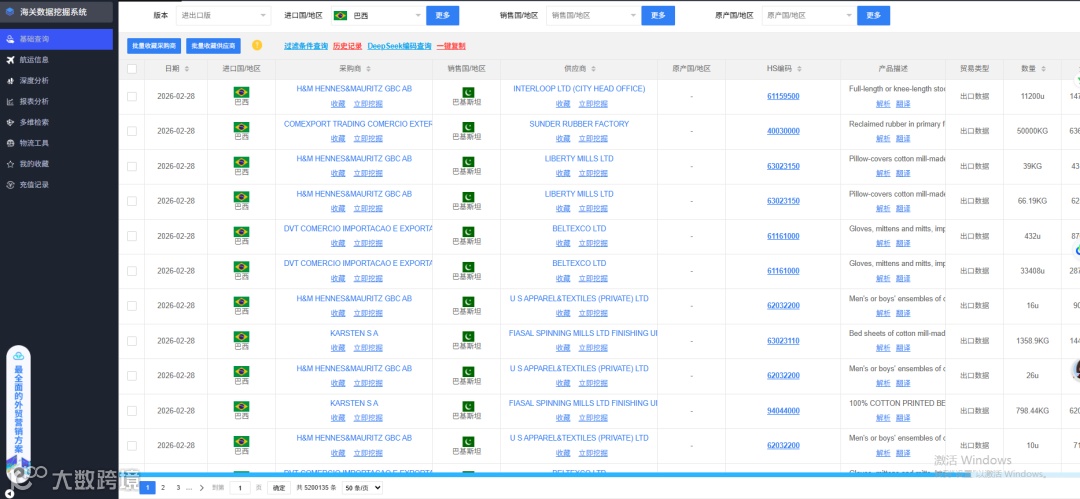The height and width of the screenshot is (499, 1080).
Task: Click the chart icon beside 深度分析
Action: point(10,81)
